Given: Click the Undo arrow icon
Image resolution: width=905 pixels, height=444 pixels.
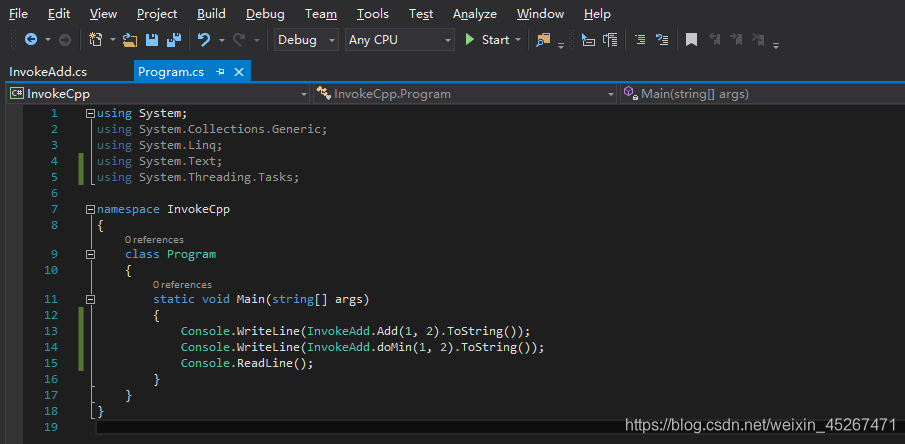Looking at the screenshot, I should click(204, 40).
